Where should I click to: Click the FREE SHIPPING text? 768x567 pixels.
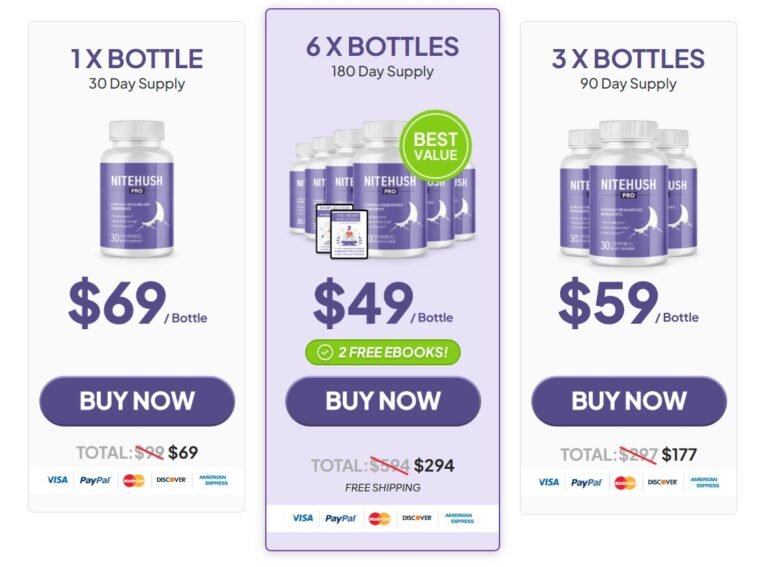pyautogui.click(x=383, y=488)
